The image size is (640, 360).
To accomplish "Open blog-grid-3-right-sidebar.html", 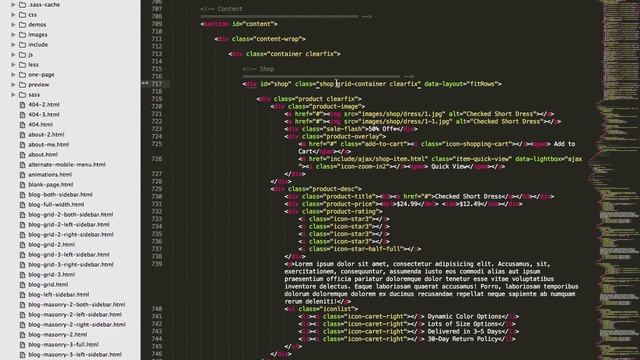I will pos(71,264).
